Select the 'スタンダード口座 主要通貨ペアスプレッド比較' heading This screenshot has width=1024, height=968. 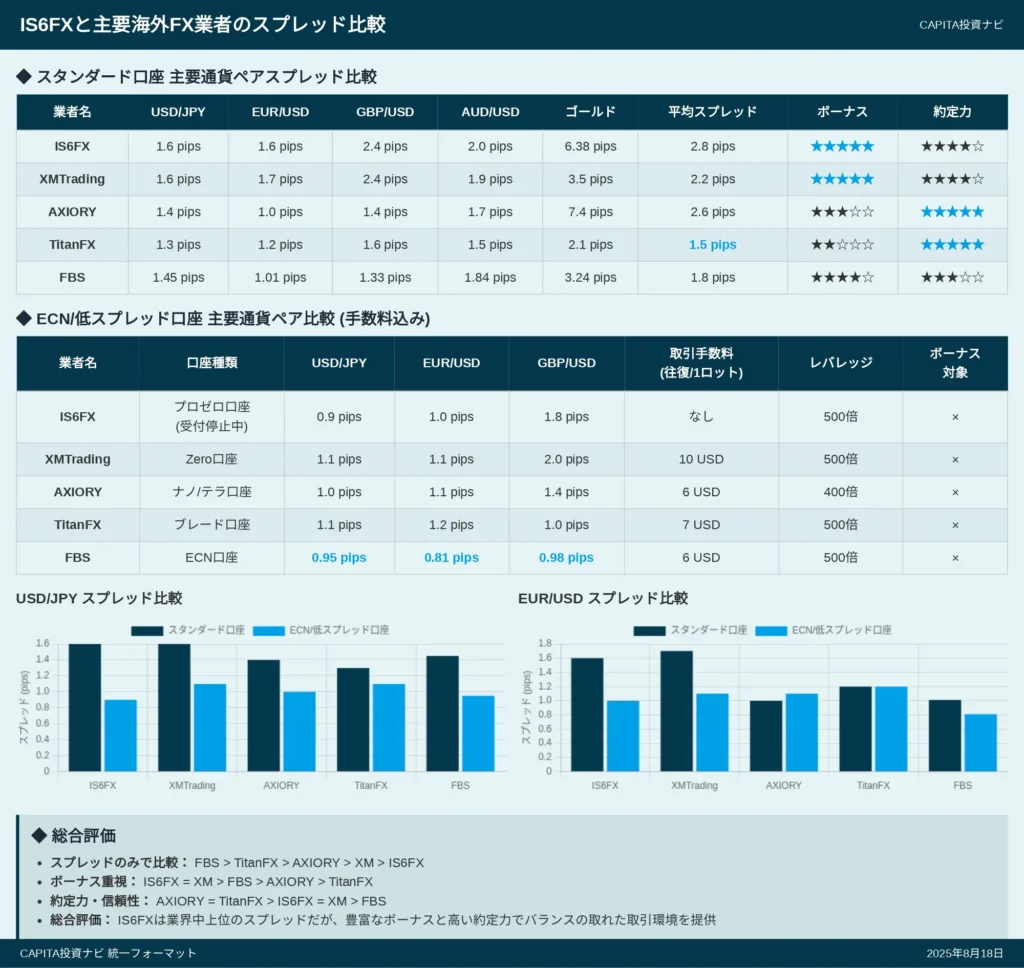coord(197,77)
